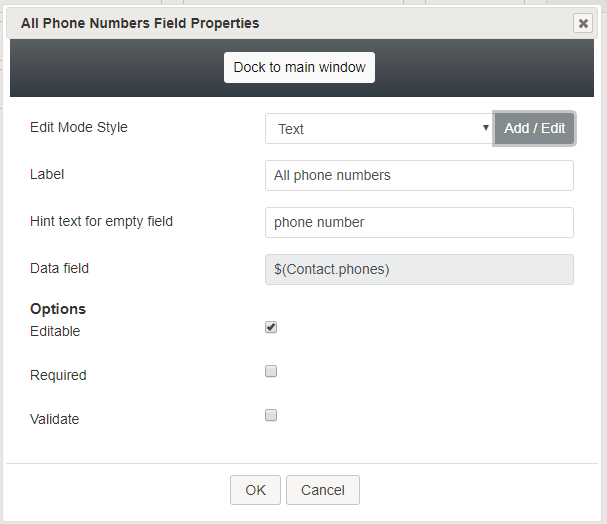The image size is (607, 524).
Task: Click the Editable option label text
Action: [55, 331]
